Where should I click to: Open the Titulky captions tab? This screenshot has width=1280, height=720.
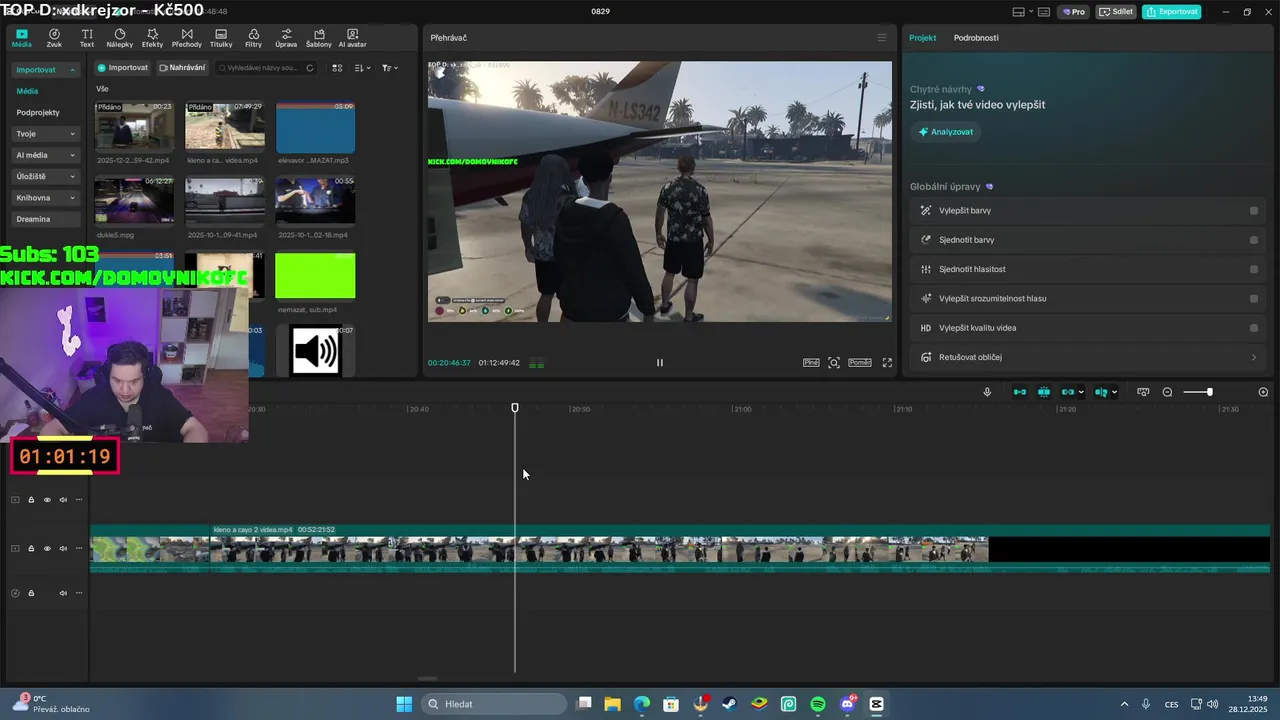point(221,38)
